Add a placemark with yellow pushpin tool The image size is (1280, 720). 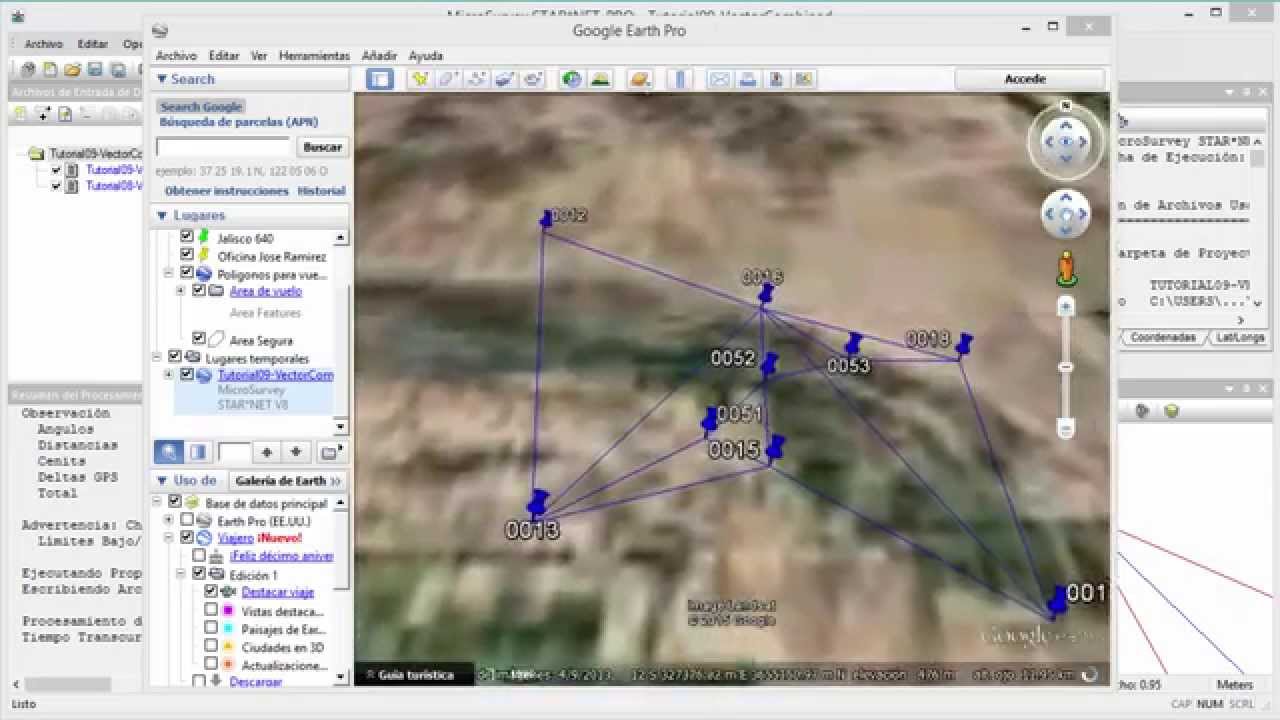click(x=420, y=79)
